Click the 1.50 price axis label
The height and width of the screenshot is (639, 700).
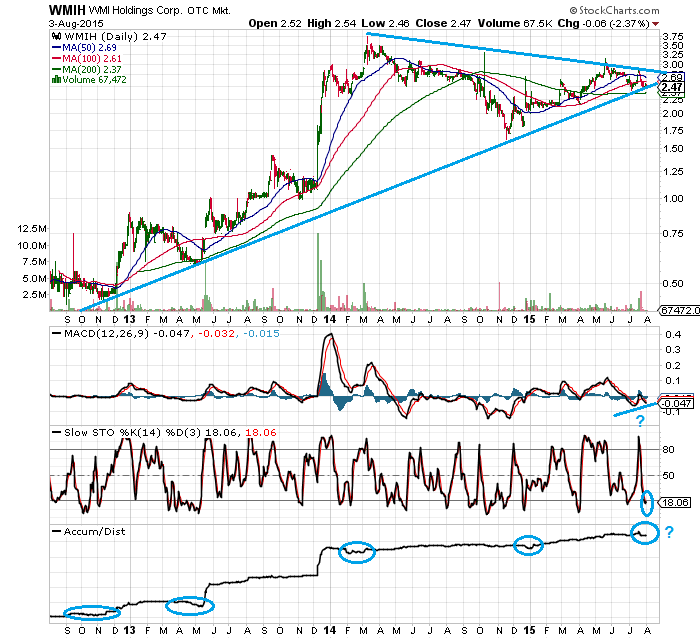click(x=673, y=149)
